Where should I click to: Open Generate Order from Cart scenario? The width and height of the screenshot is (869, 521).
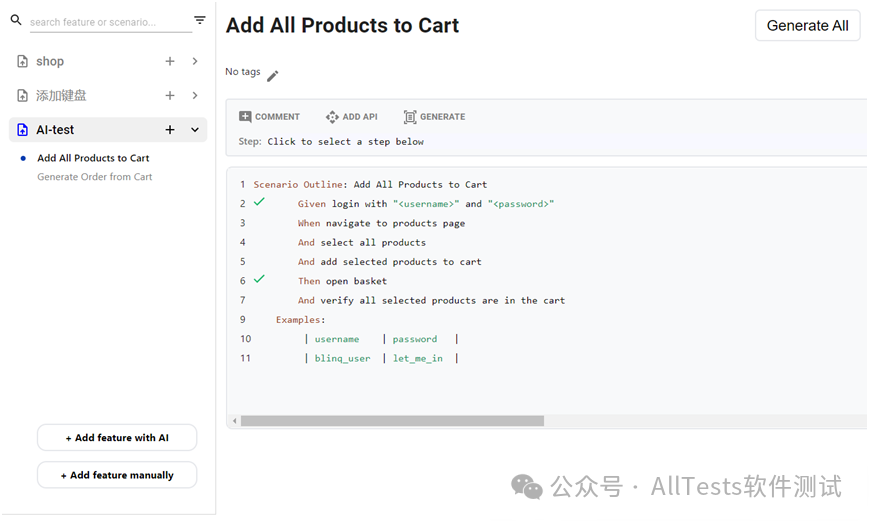pos(95,177)
